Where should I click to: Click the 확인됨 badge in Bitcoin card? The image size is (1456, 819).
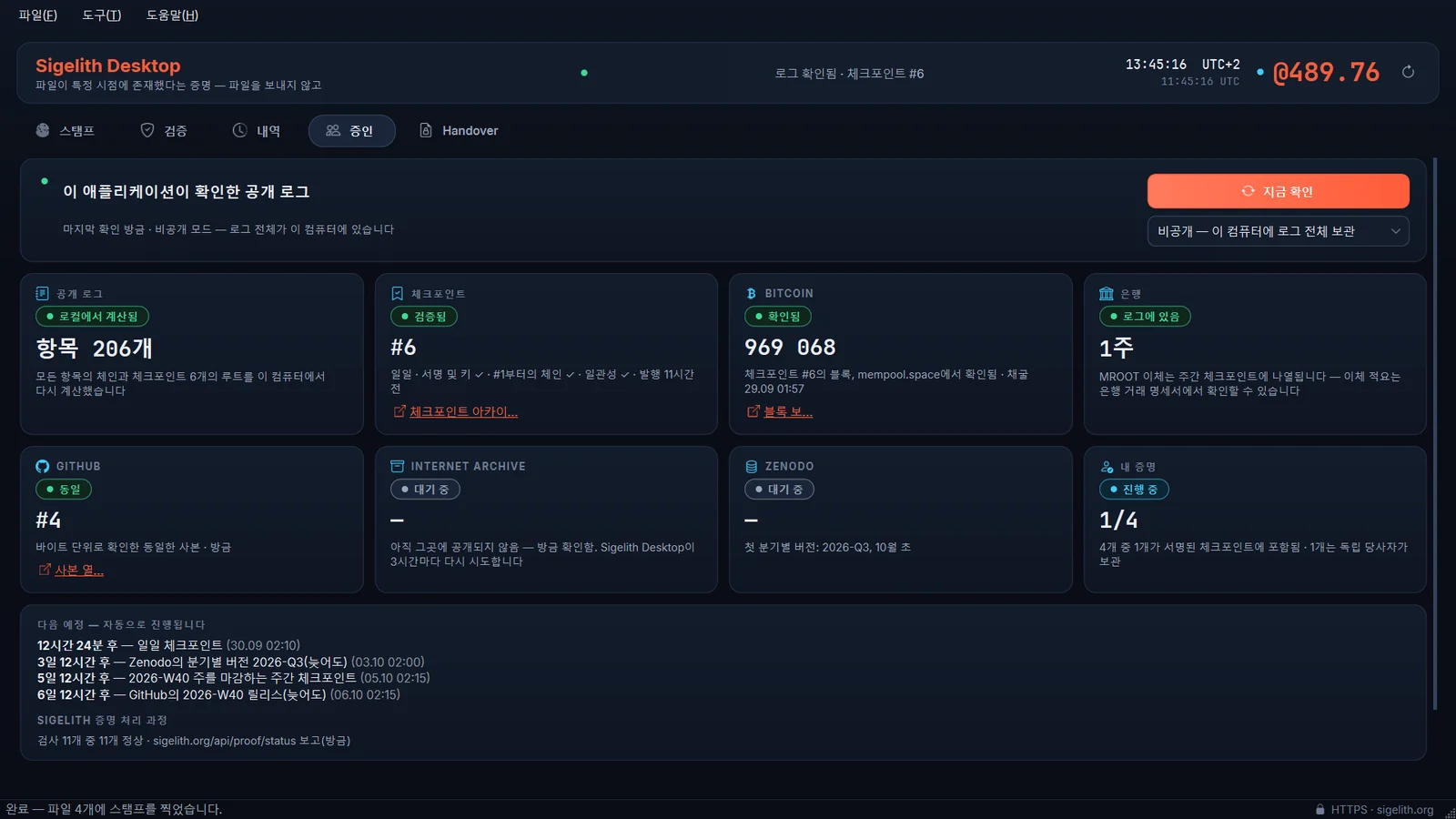[x=778, y=317]
